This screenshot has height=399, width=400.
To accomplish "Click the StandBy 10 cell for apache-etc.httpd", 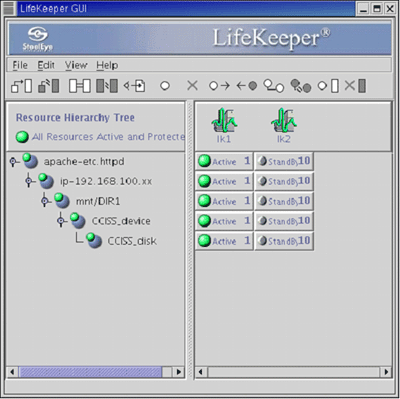I will tap(284, 161).
